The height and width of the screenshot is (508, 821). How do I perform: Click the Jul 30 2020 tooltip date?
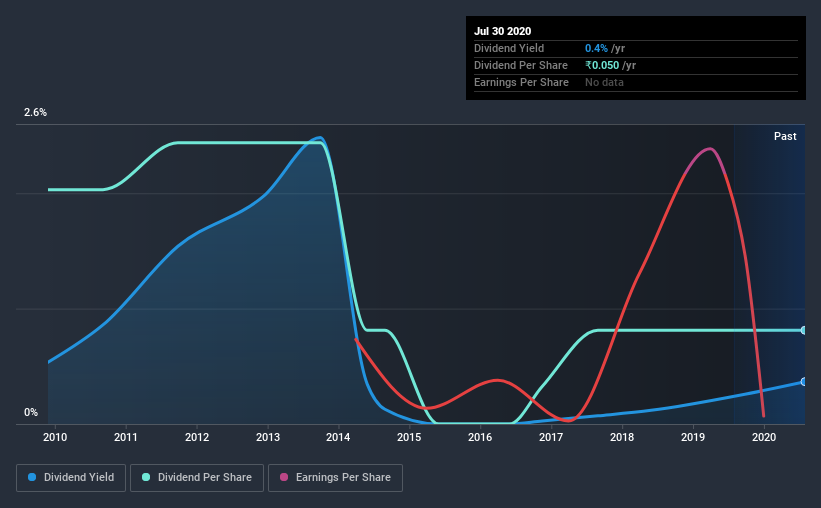(x=503, y=31)
